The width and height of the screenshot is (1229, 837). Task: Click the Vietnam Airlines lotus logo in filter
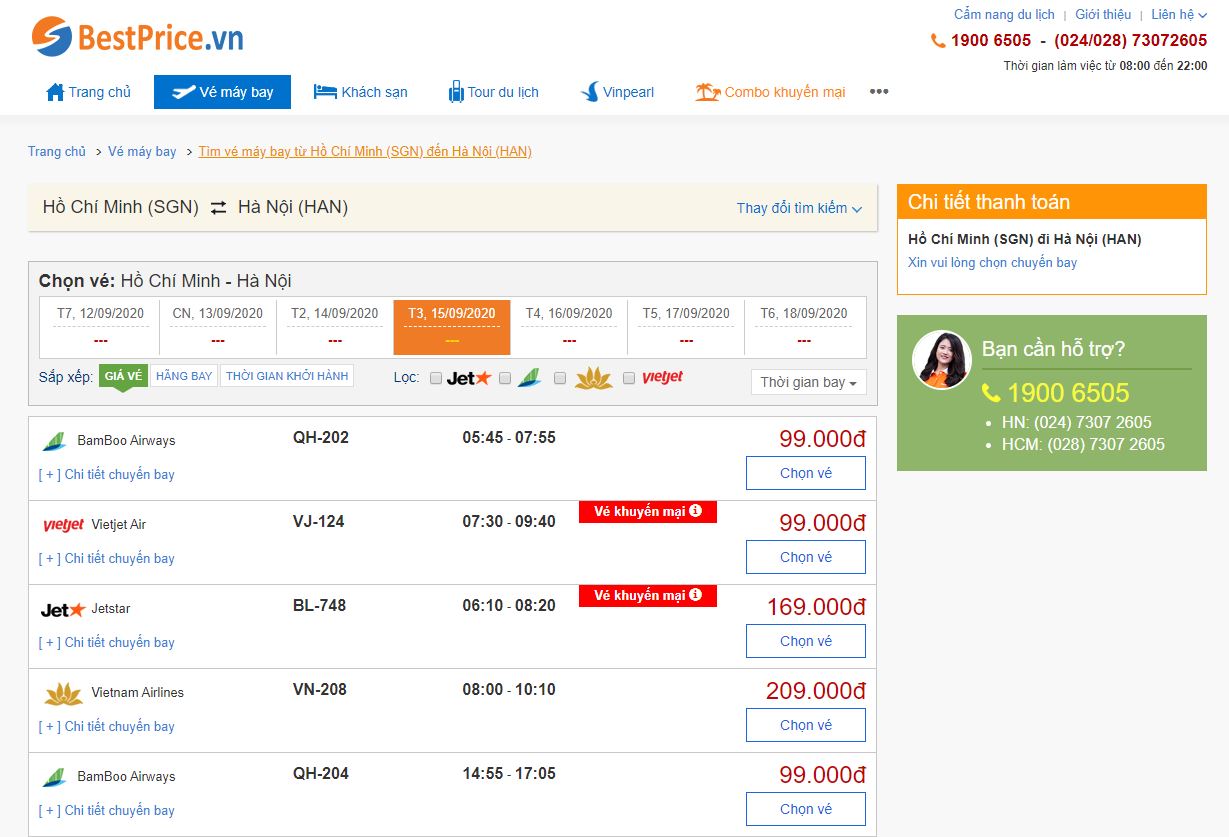click(x=594, y=378)
